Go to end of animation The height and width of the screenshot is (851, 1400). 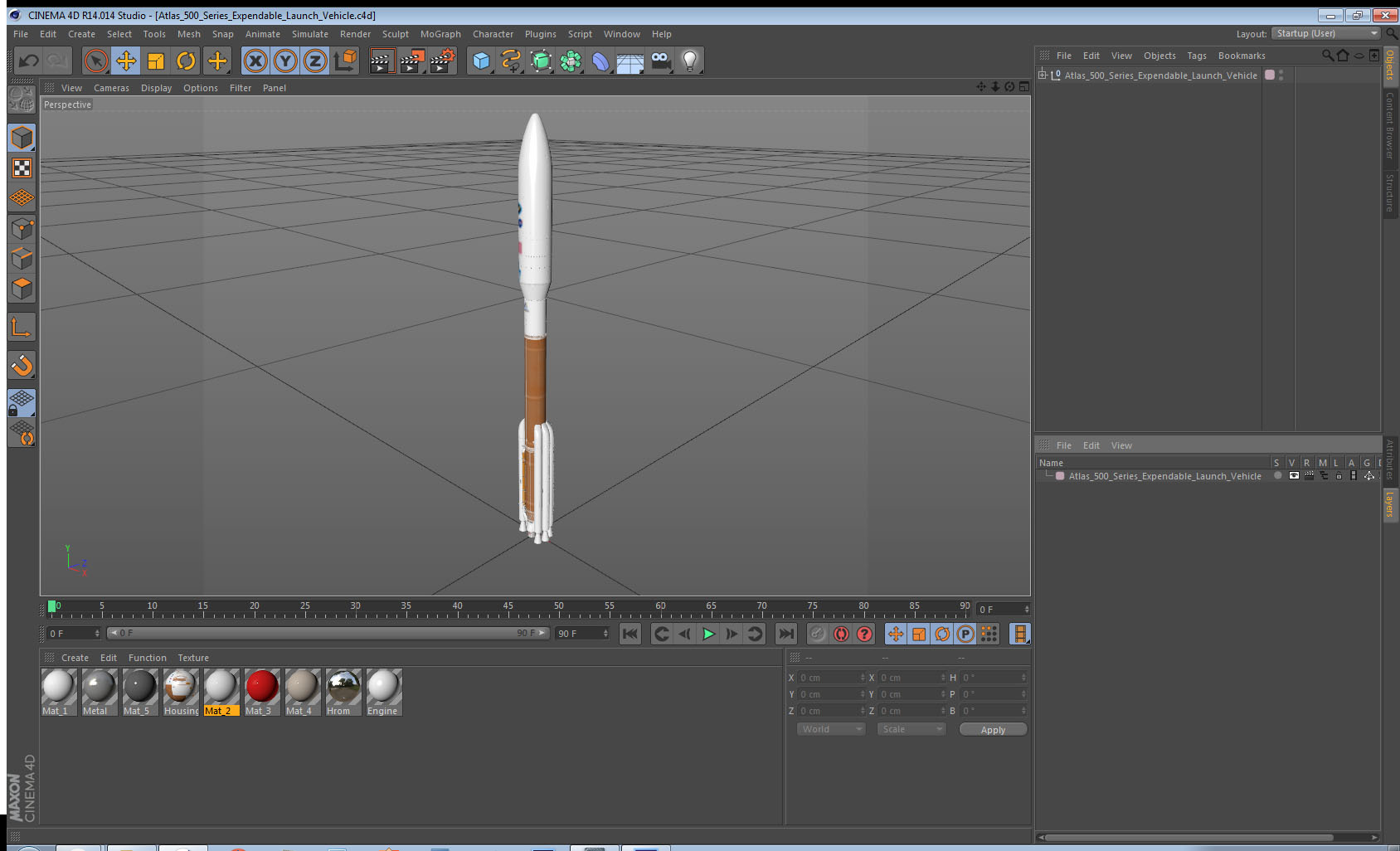coord(786,634)
